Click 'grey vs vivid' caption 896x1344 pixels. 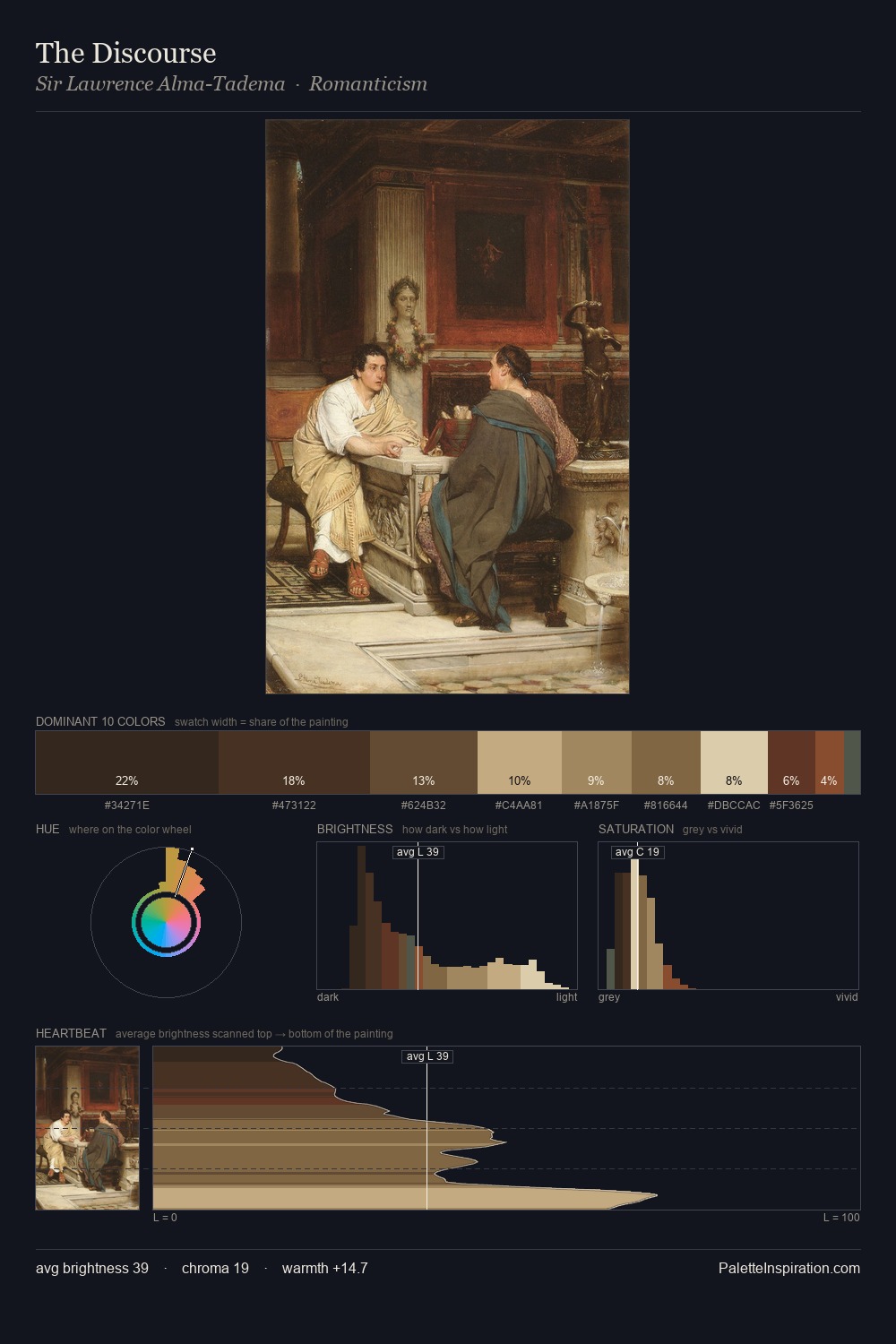712,830
